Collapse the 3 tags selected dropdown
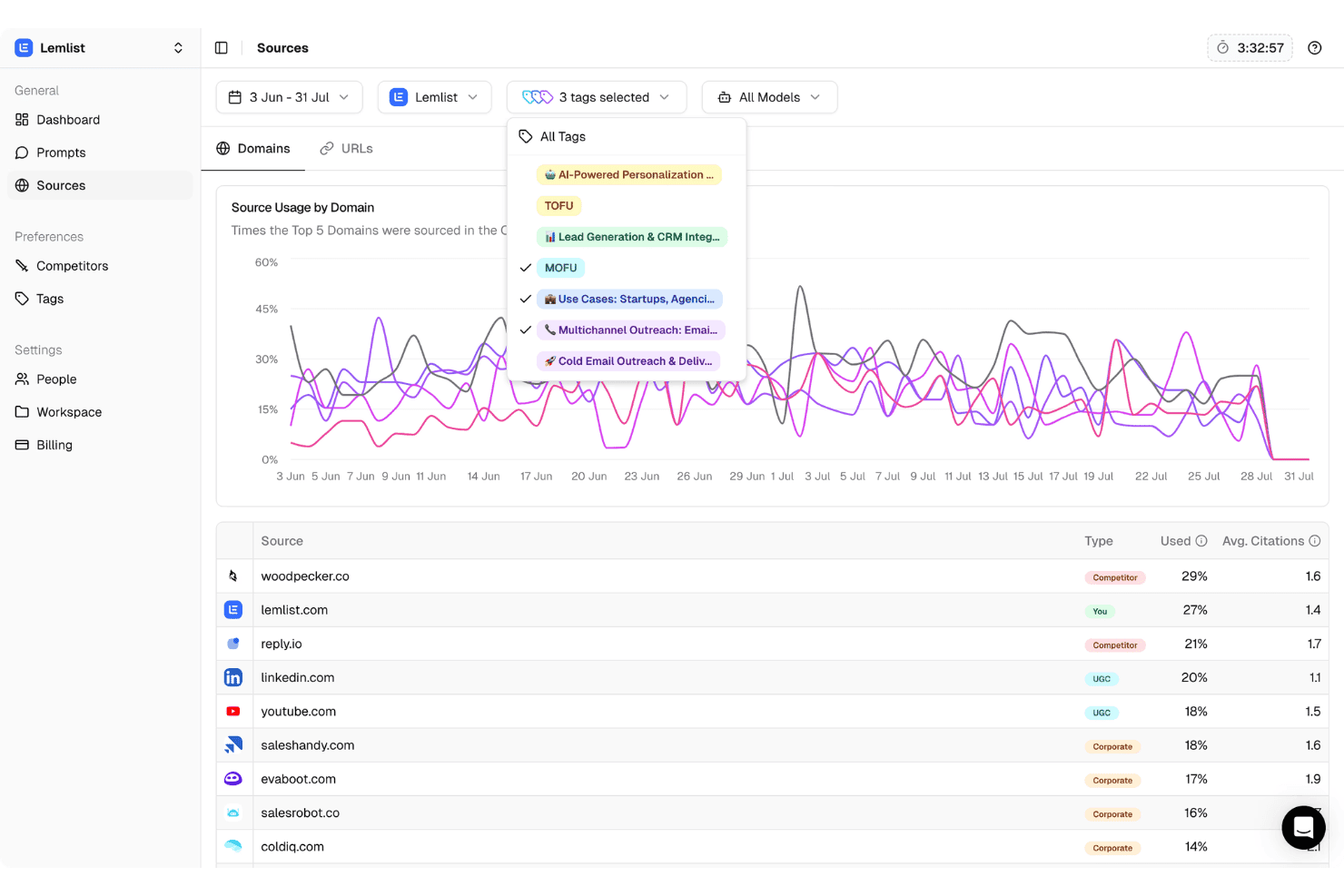Viewport: 1344px width, 896px height. pos(597,97)
